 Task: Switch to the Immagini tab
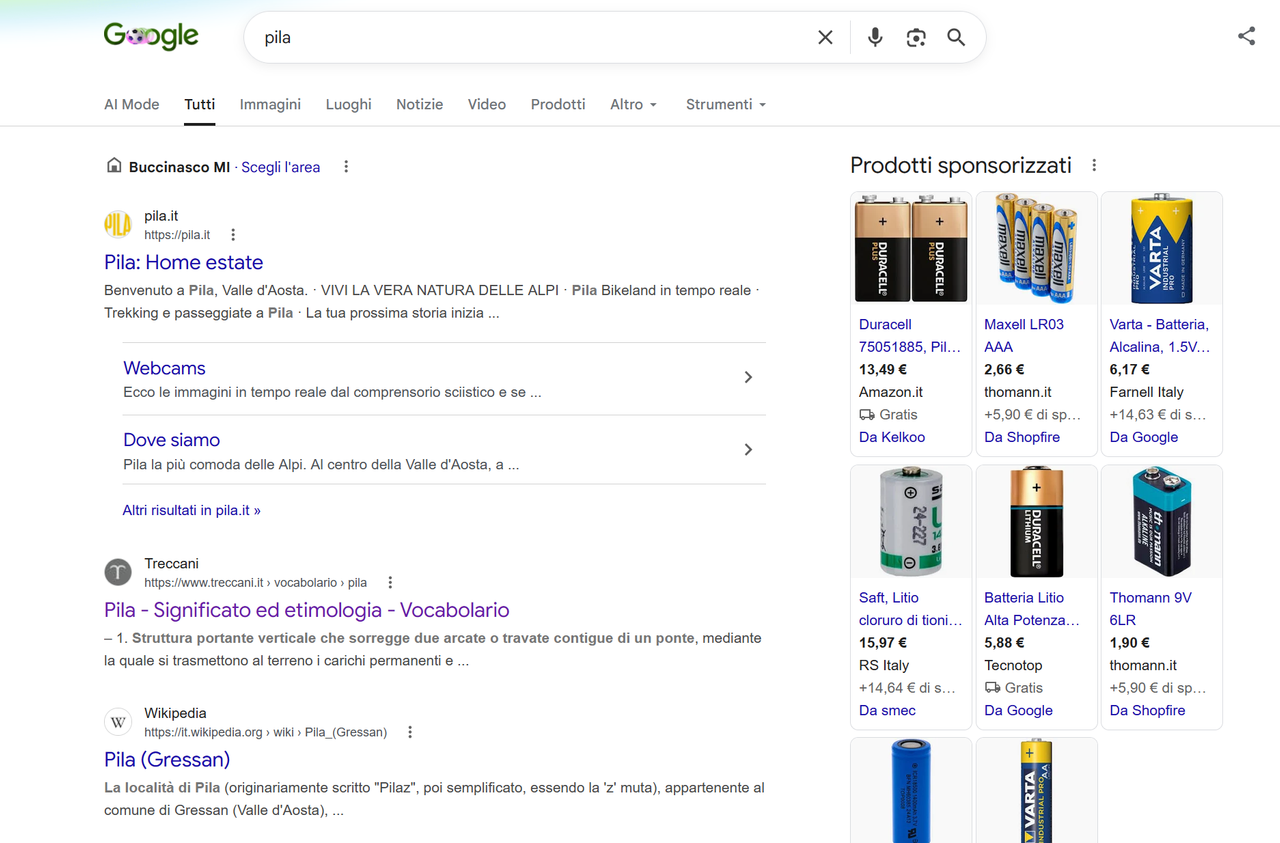(270, 104)
